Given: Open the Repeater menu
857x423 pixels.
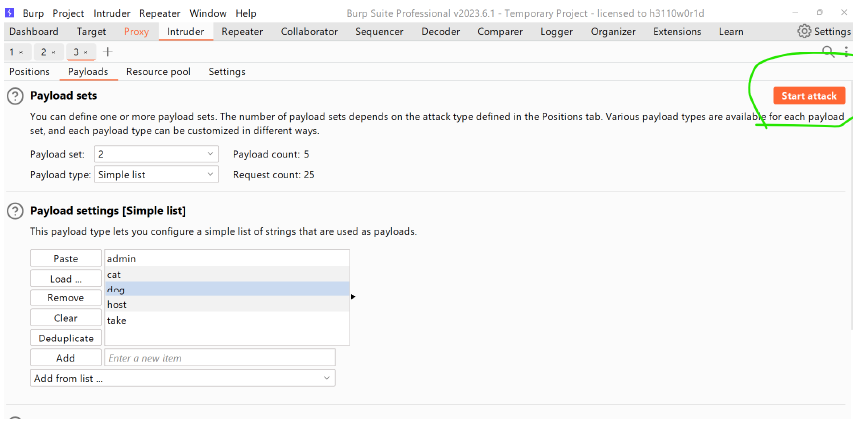Looking at the screenshot, I should (x=160, y=13).
